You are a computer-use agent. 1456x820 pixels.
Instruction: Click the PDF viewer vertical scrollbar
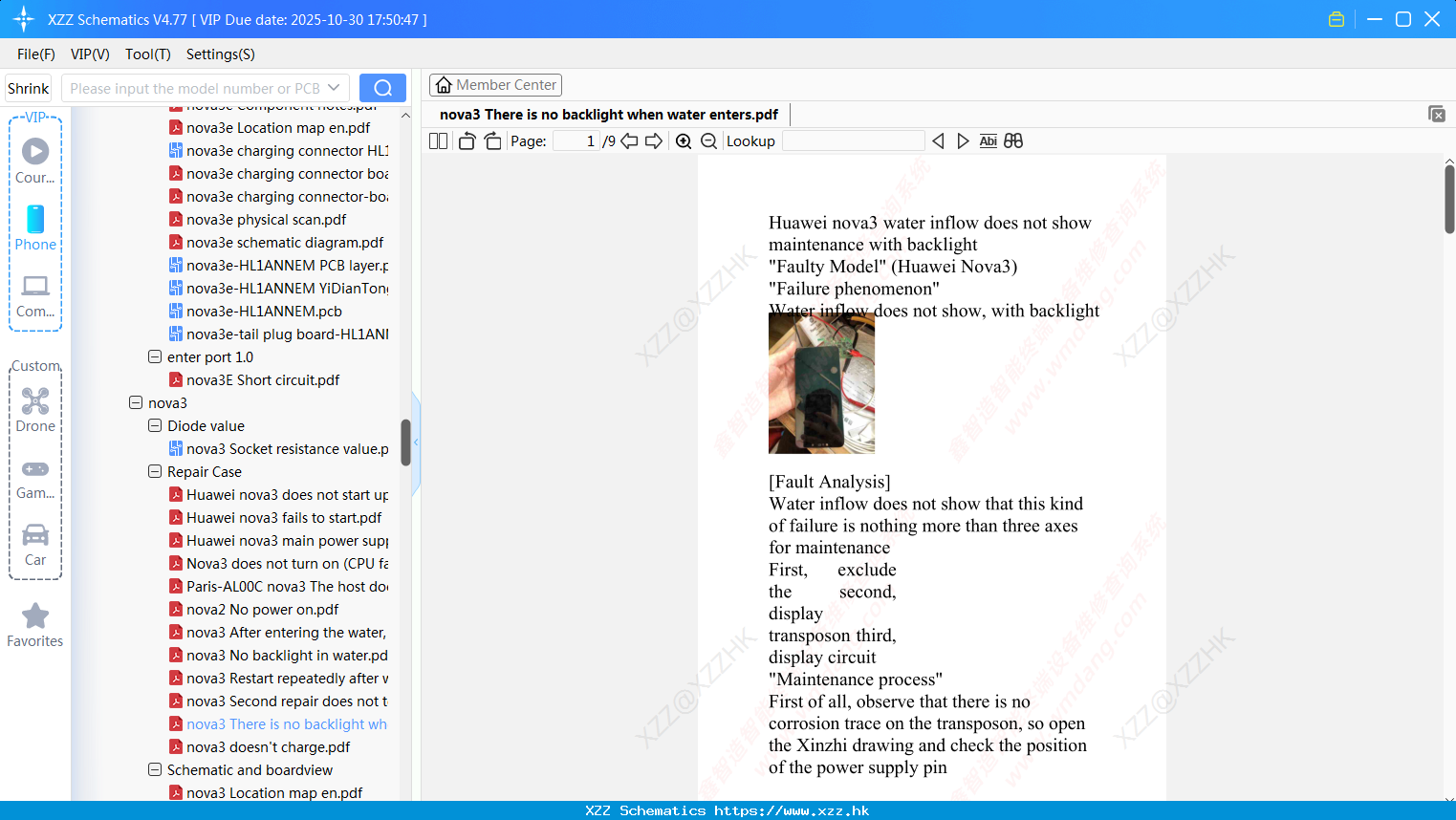tap(1449, 199)
